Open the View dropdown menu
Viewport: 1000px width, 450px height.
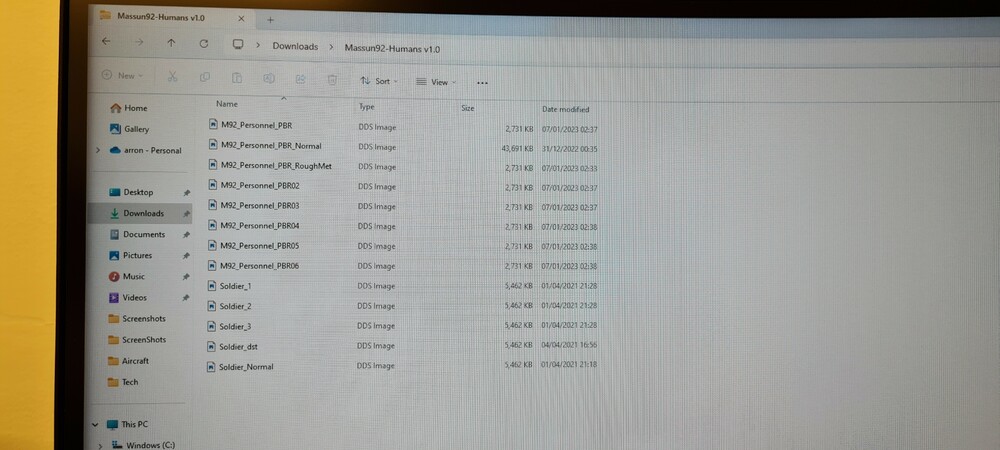[x=436, y=82]
